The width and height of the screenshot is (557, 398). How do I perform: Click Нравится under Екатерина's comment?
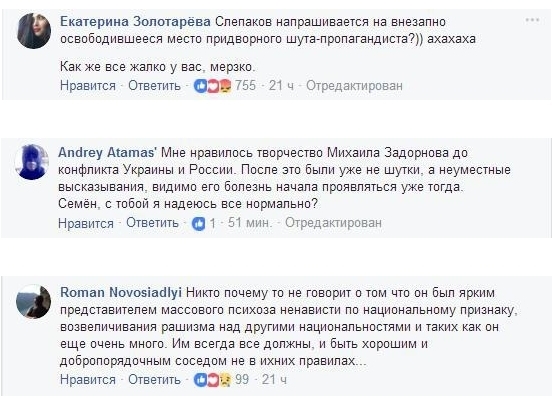tap(88, 86)
